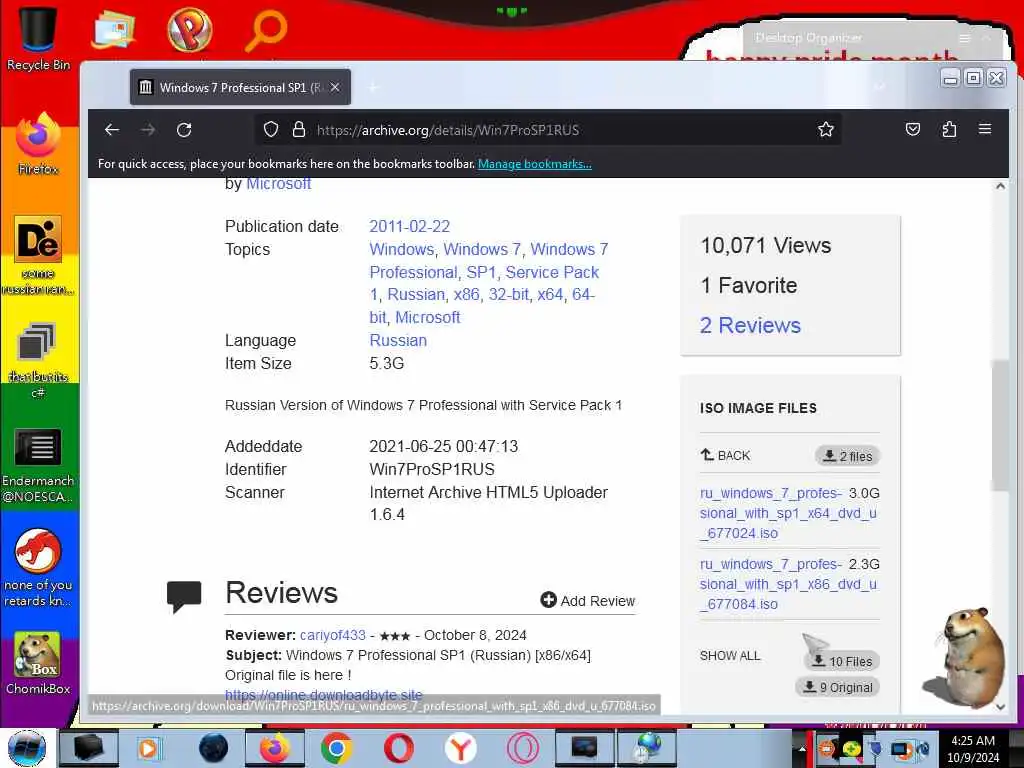This screenshot has height=768, width=1024.
Task: Show hidden tray icons arrow
Action: click(803, 749)
